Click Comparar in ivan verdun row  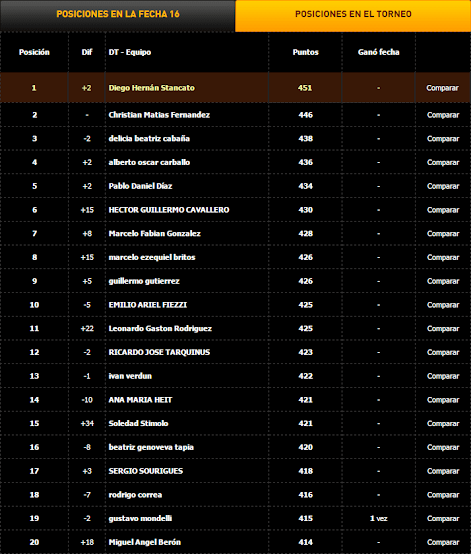(x=443, y=376)
